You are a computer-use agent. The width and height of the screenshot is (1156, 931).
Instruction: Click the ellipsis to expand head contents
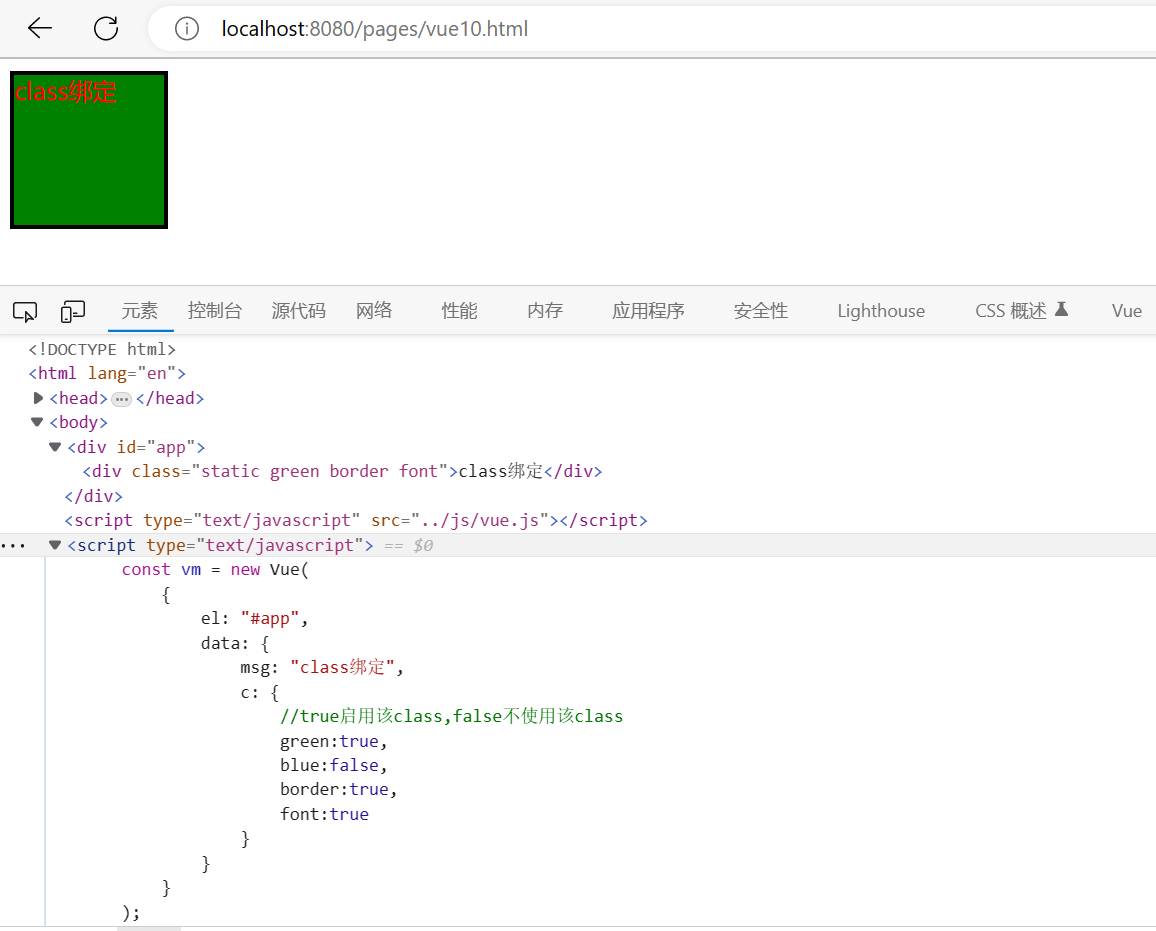pyautogui.click(x=121, y=398)
